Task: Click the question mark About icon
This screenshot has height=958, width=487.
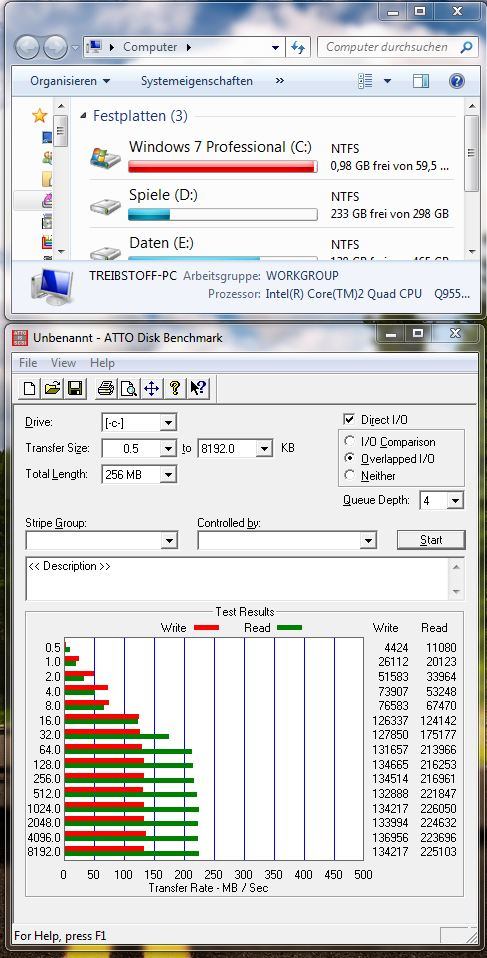Action: point(175,388)
